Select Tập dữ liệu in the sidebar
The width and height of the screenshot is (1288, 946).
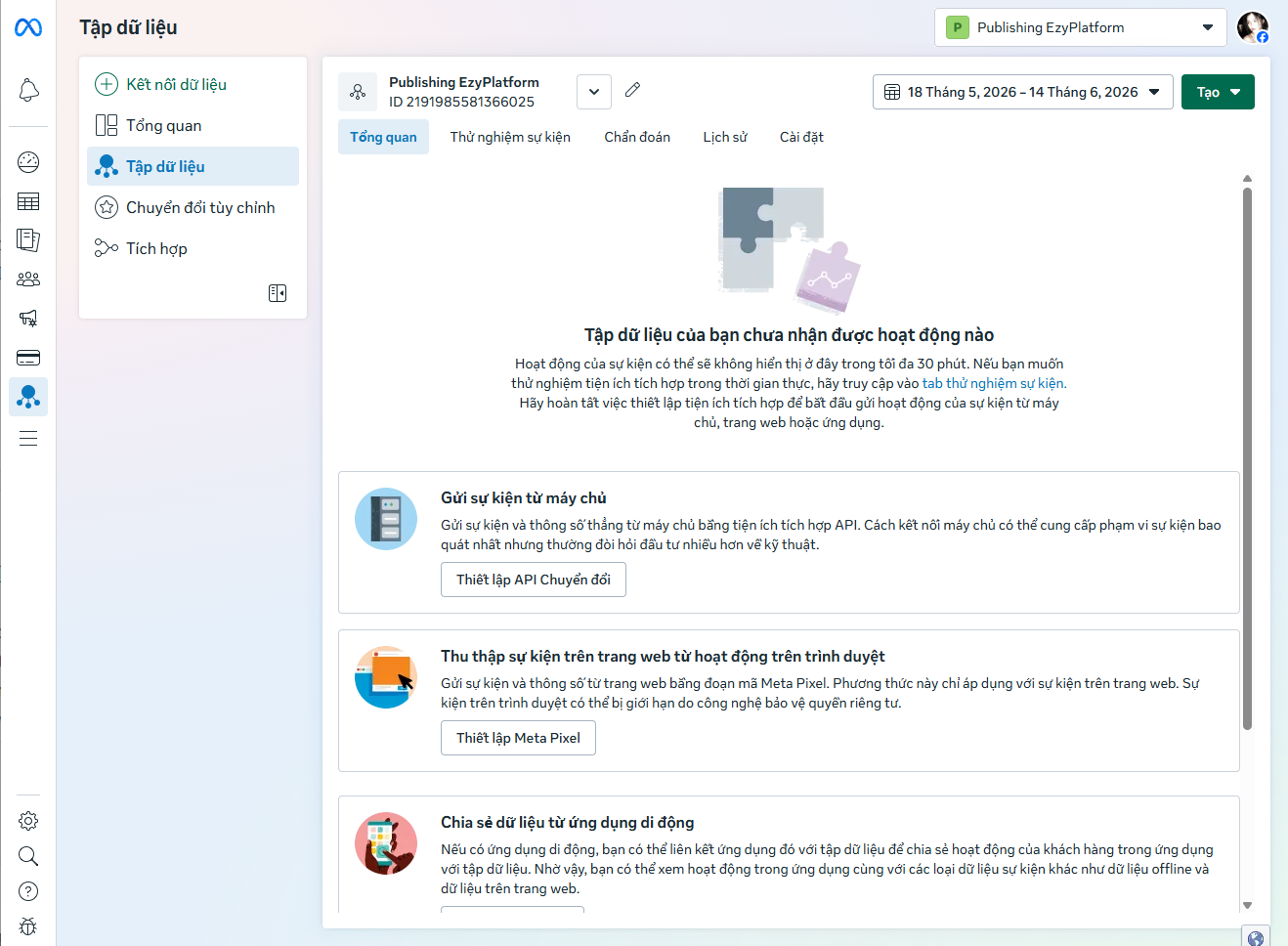pos(193,166)
